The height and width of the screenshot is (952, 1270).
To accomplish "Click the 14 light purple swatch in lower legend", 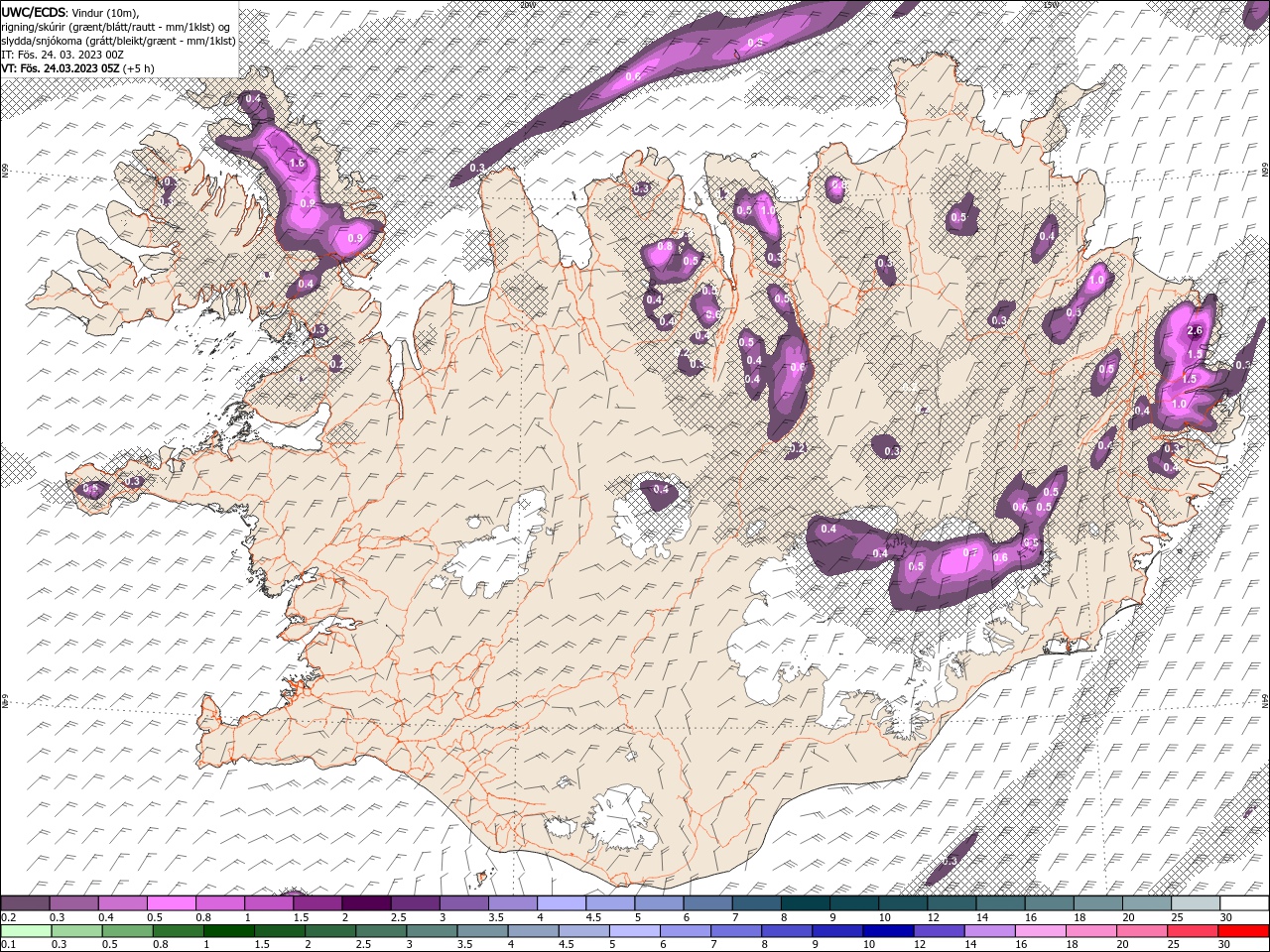I will tap(989, 931).
